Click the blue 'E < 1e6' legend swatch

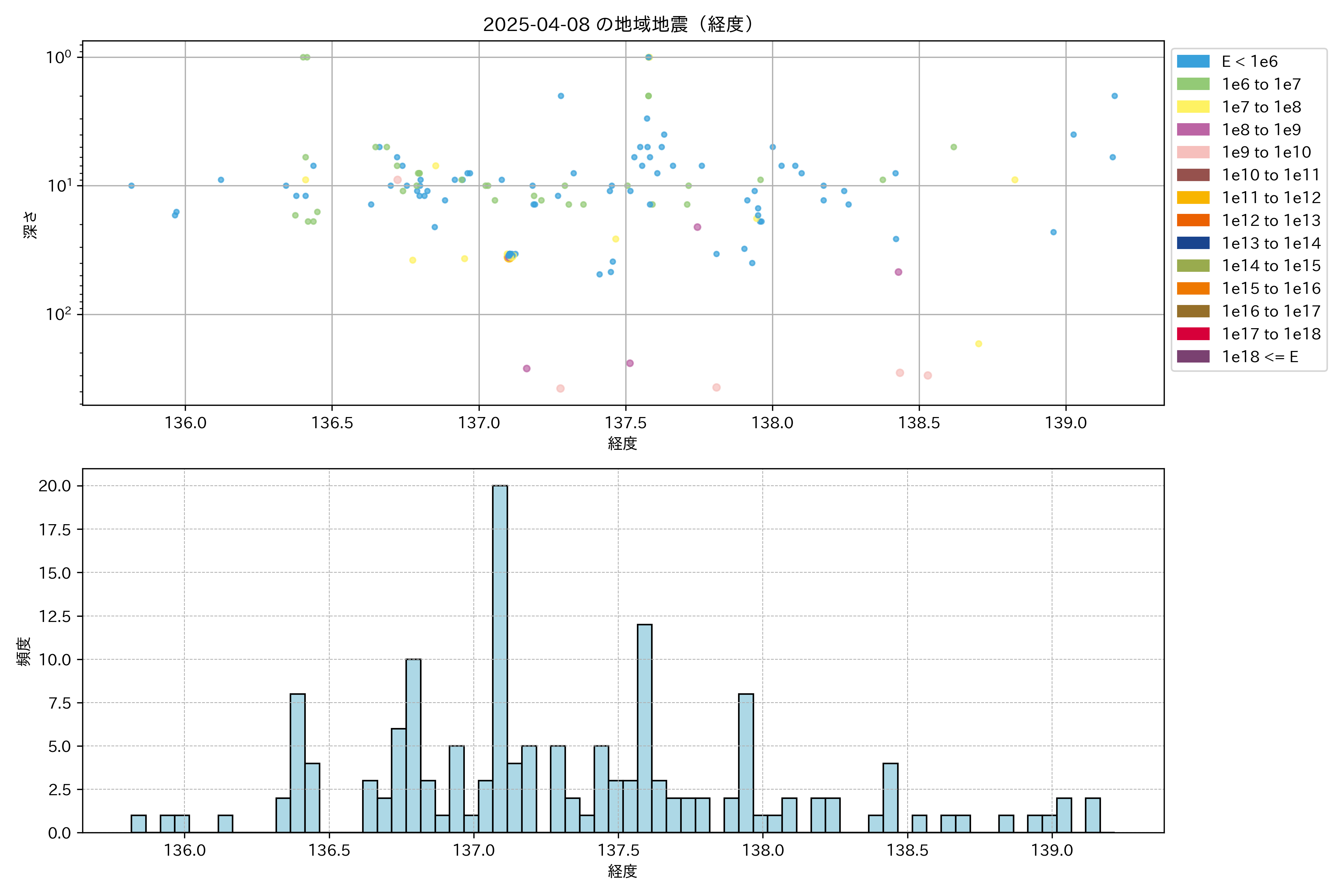coord(1193,61)
